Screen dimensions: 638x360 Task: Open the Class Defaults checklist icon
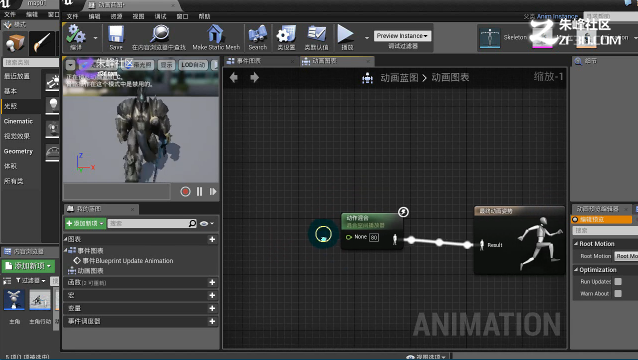click(x=317, y=34)
